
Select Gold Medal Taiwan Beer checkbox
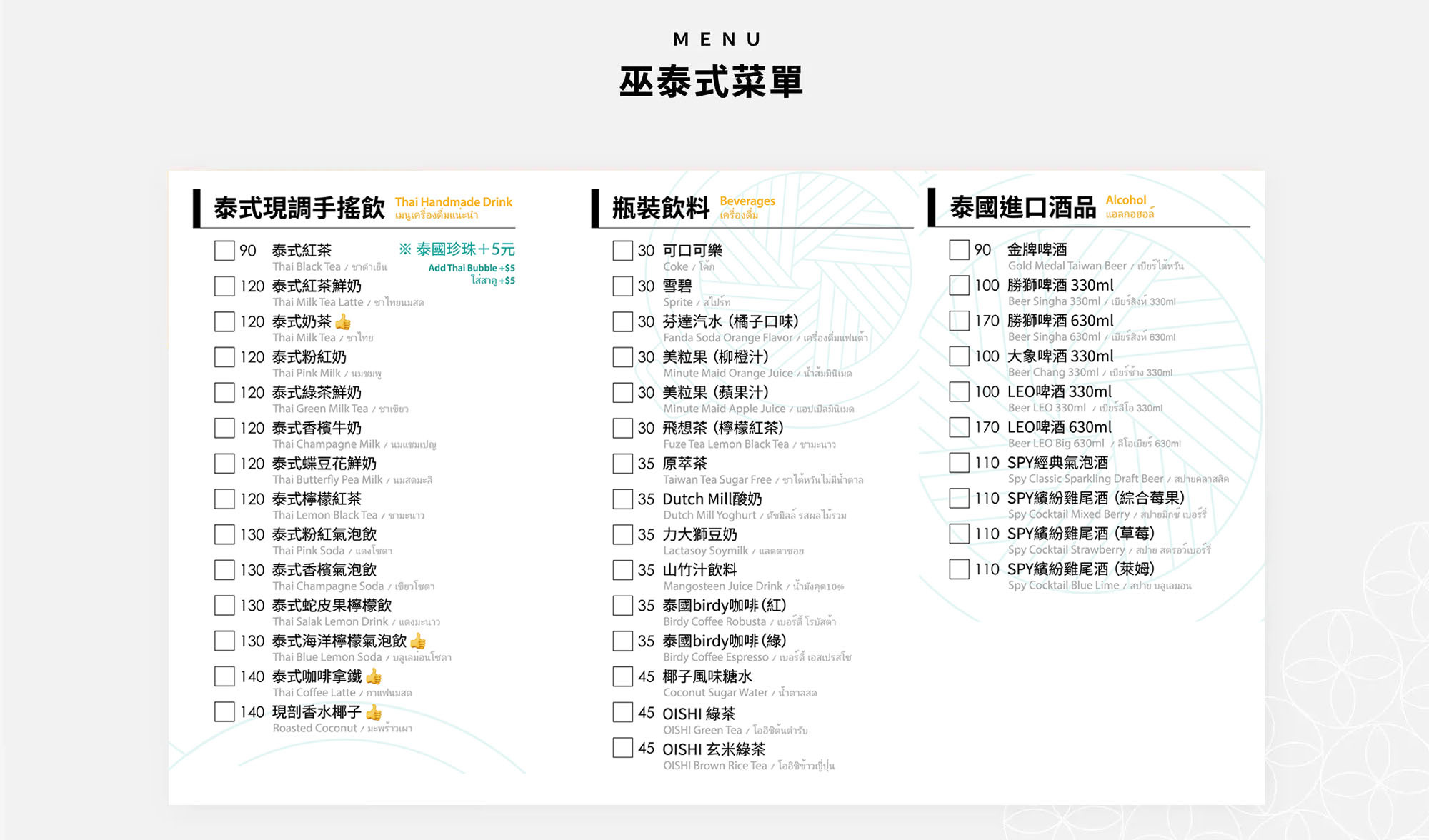(959, 250)
